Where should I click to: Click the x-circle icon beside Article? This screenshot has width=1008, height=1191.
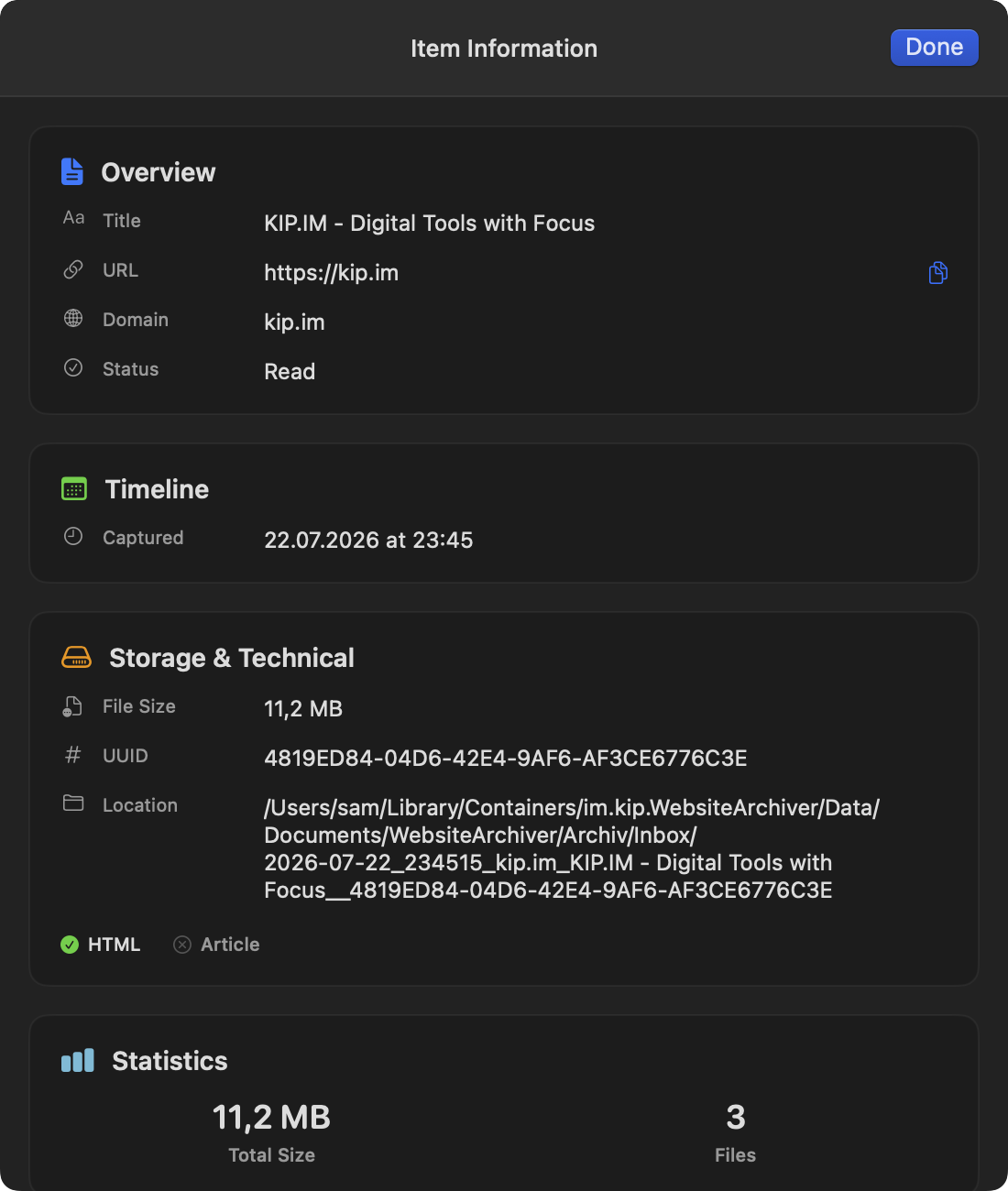[x=182, y=945]
